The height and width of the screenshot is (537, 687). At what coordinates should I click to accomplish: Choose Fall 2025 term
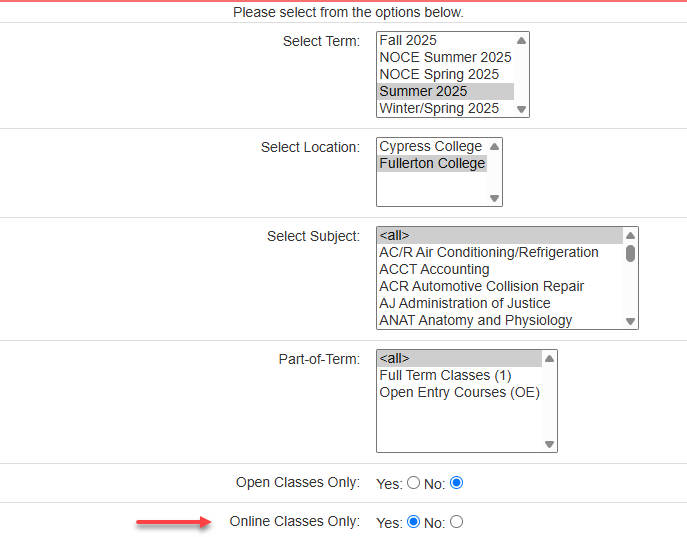pyautogui.click(x=445, y=40)
